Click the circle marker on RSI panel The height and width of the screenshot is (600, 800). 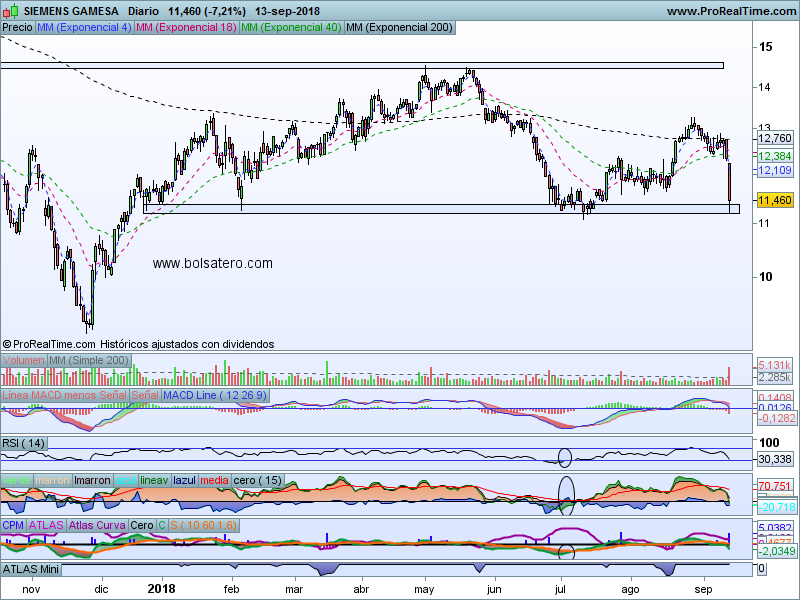(x=565, y=458)
